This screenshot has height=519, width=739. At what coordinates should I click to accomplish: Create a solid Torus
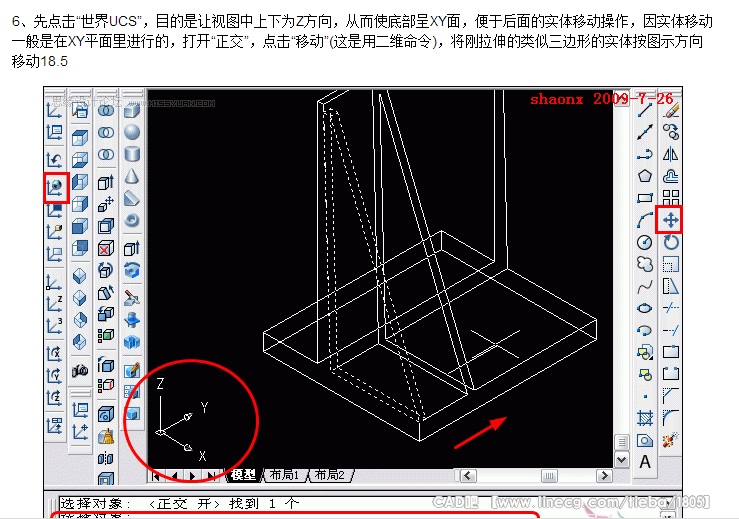click(x=132, y=221)
